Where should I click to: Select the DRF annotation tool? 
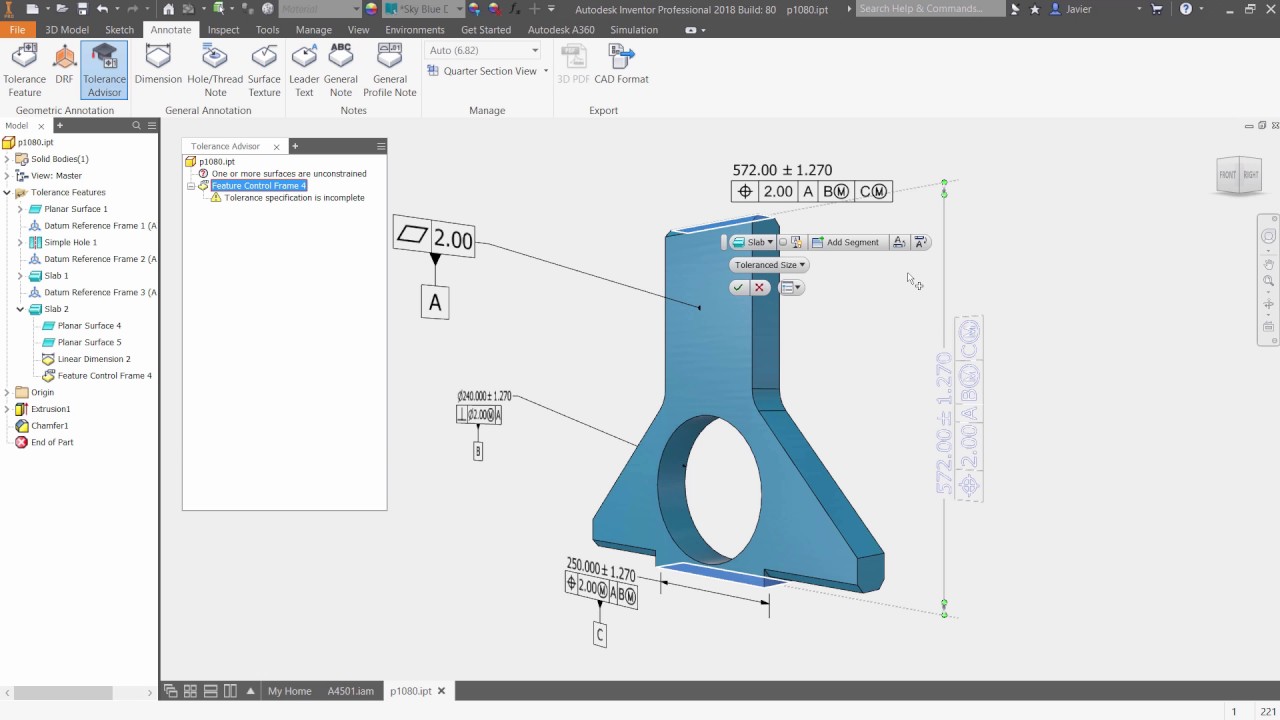tap(64, 65)
